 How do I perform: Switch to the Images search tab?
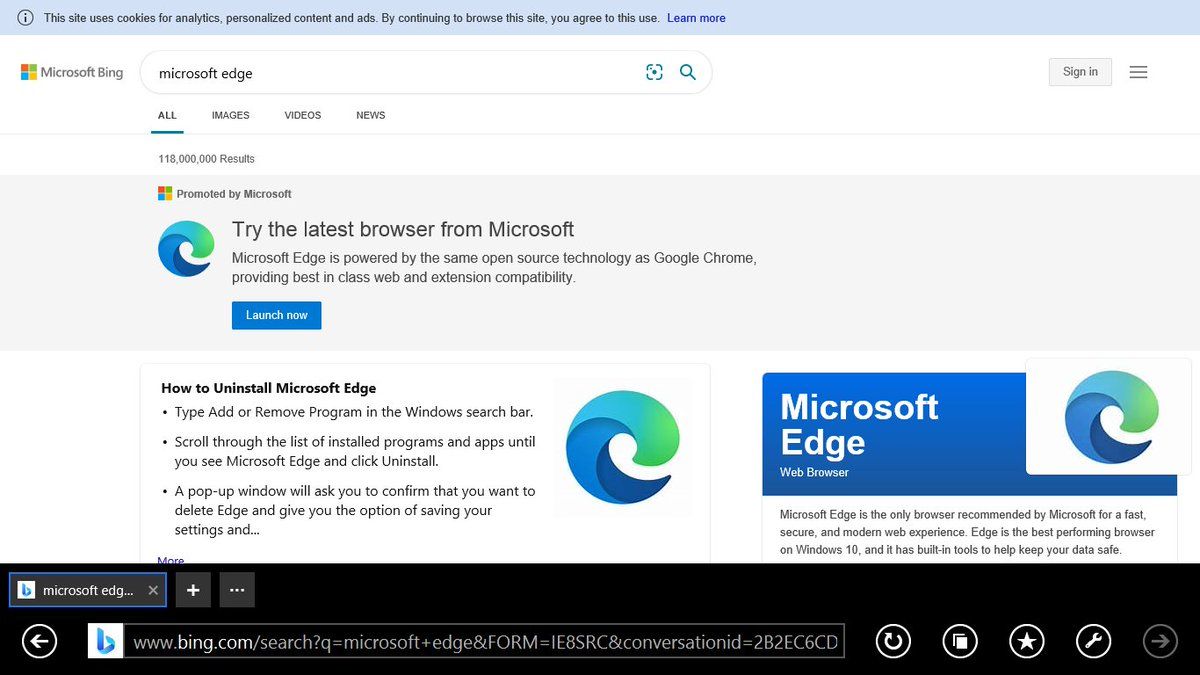pos(230,115)
